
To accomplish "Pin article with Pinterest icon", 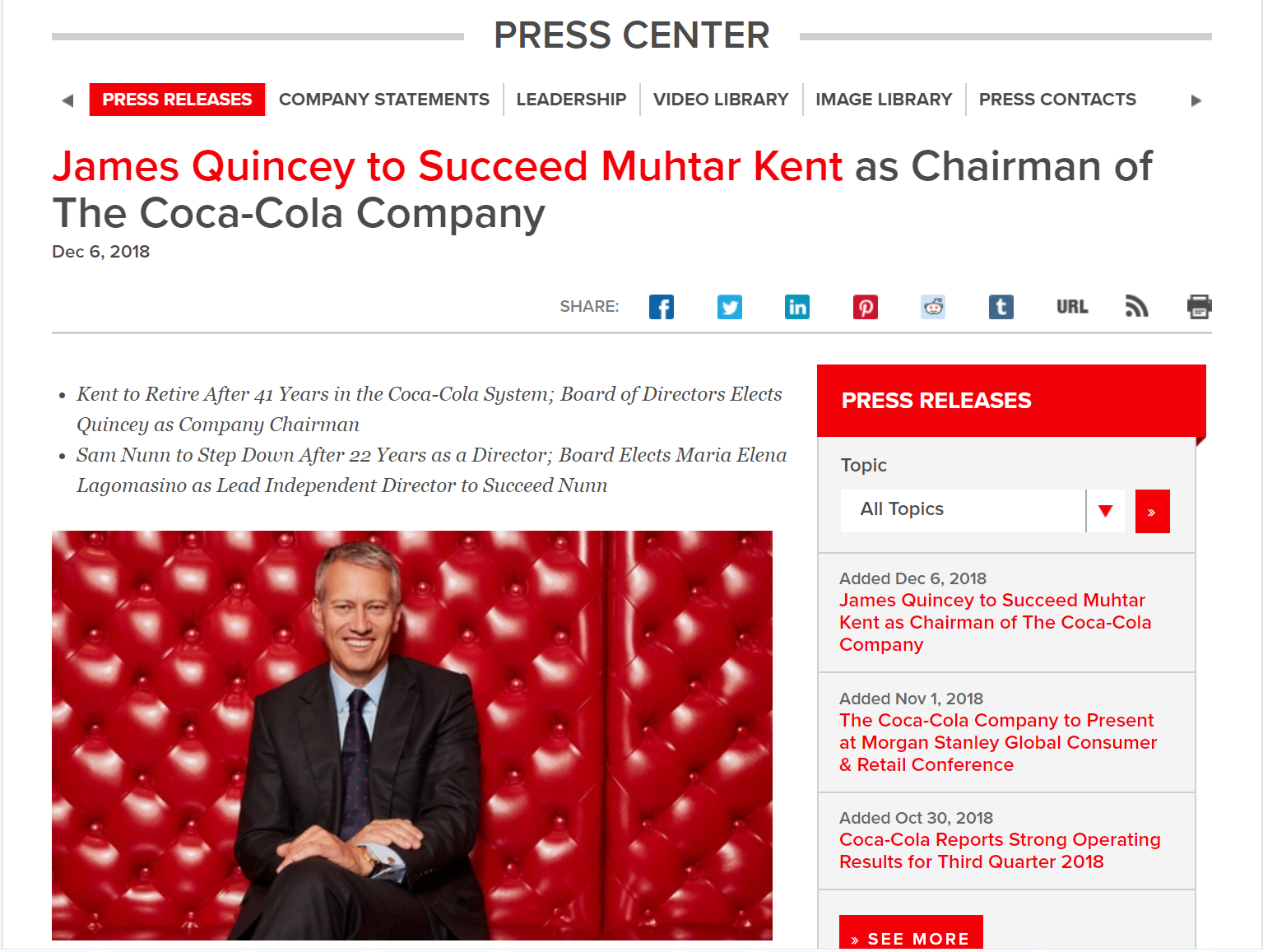I will [x=866, y=307].
